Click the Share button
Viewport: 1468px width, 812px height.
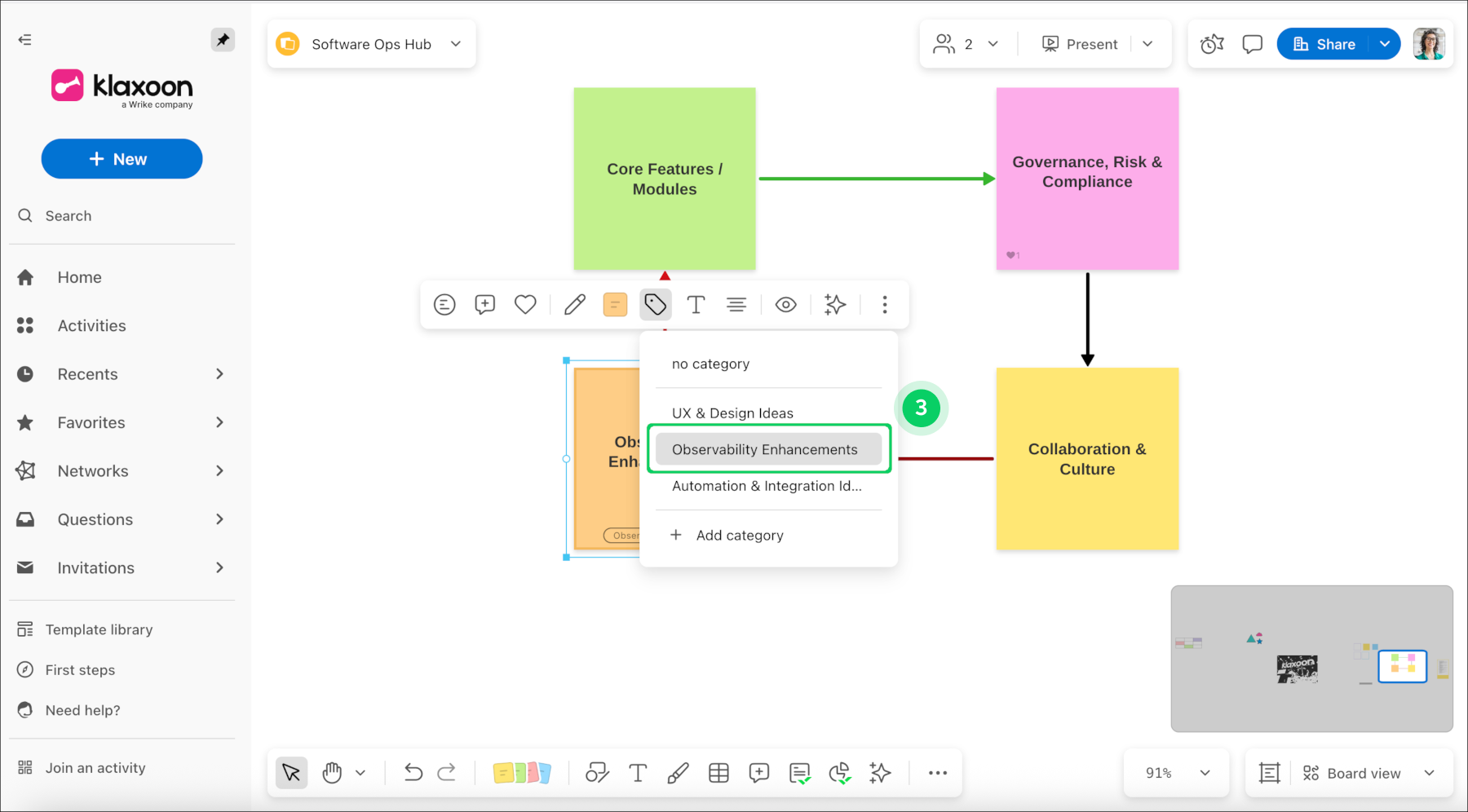(1324, 44)
